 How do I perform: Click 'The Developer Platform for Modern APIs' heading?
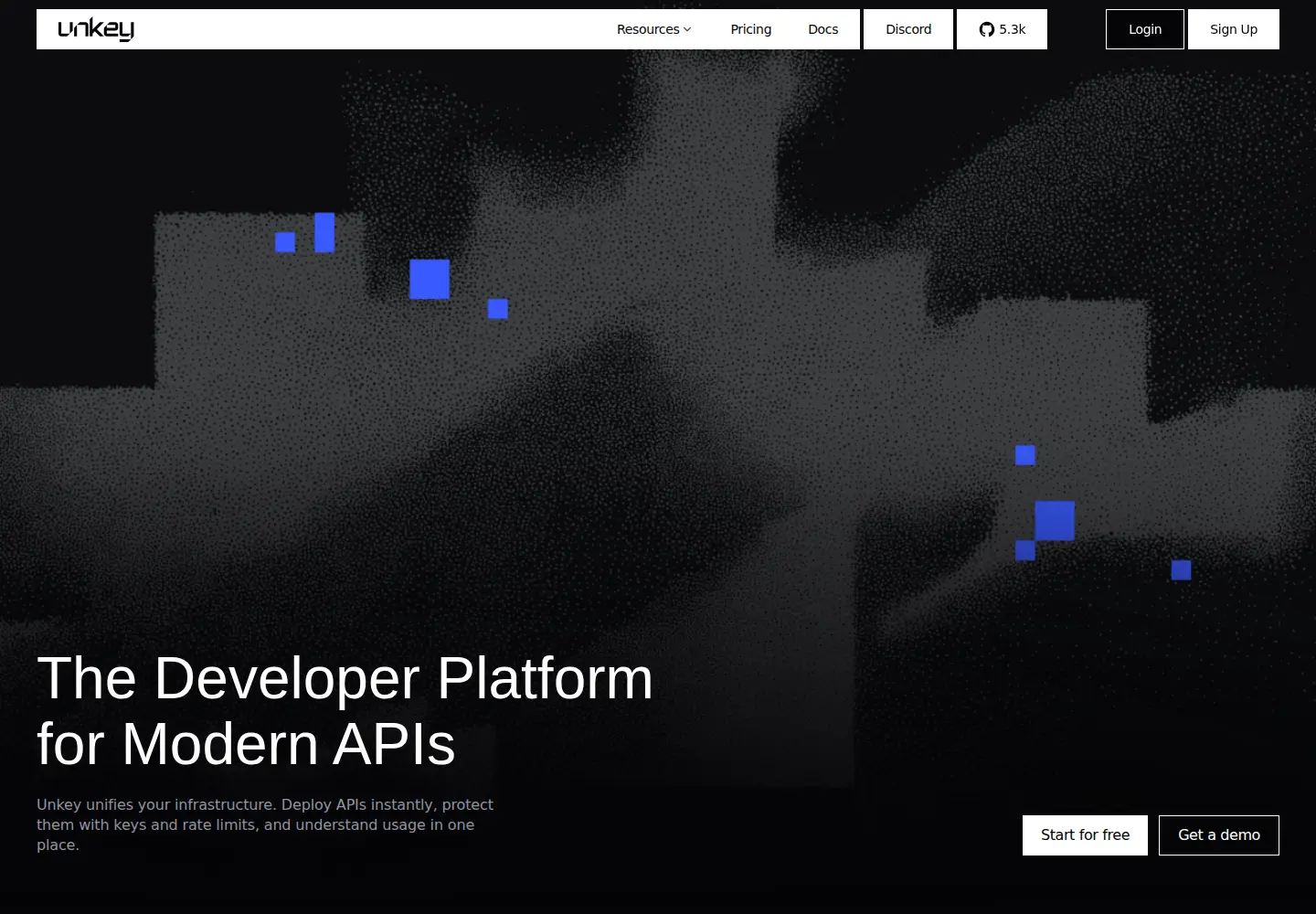(x=345, y=710)
